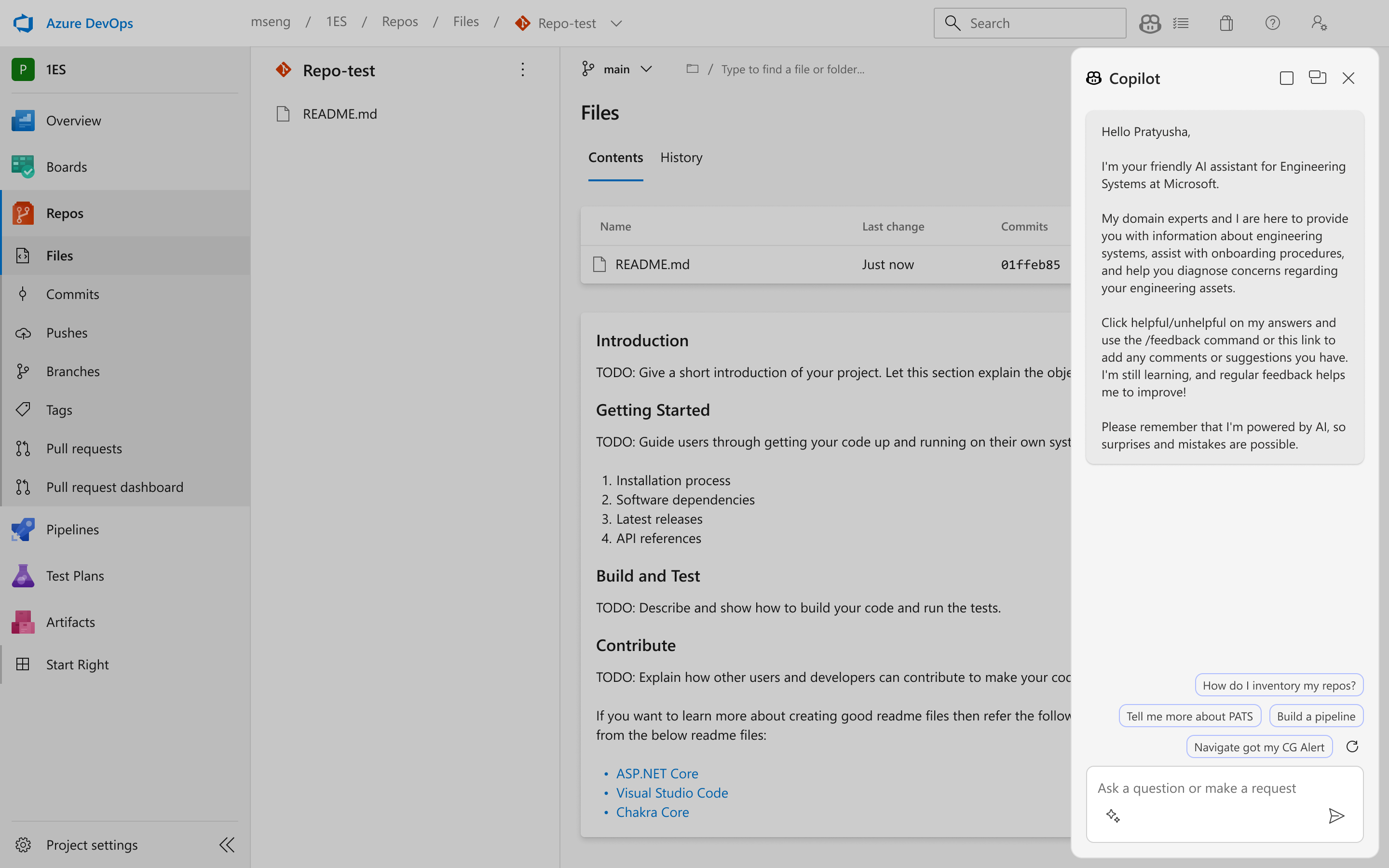Open Repo-test more options menu

pos(522,69)
